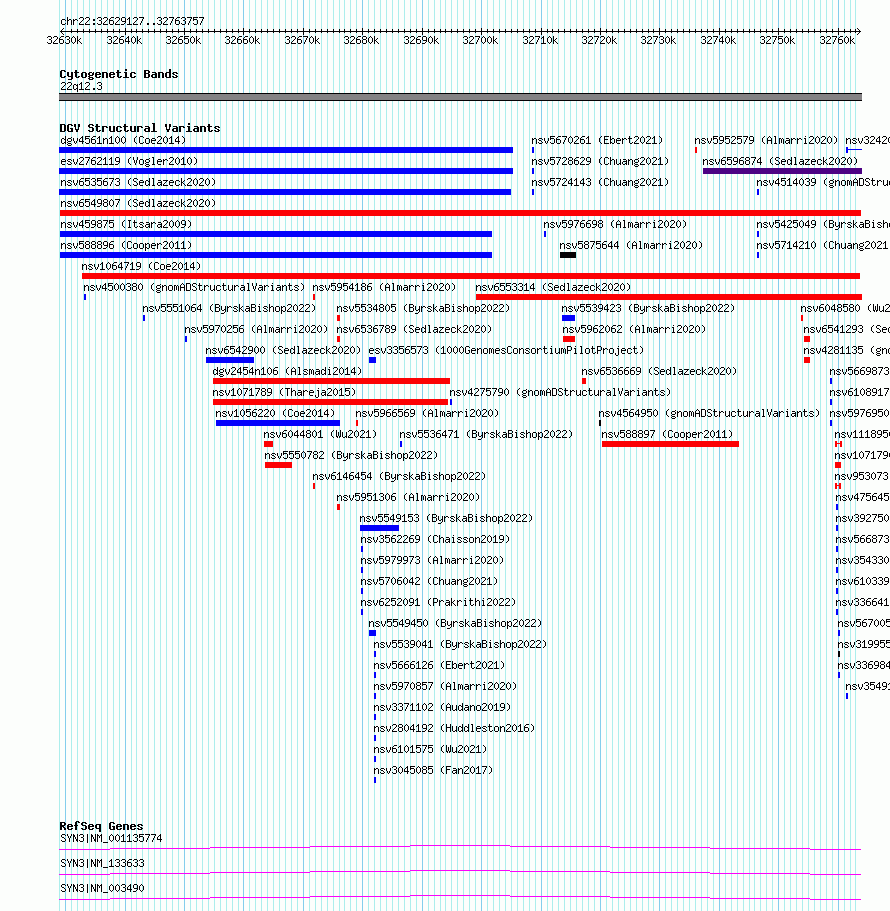
Task: Select nsv5536471 (ByrskaBishop2022) label
Action: [x=486, y=434]
